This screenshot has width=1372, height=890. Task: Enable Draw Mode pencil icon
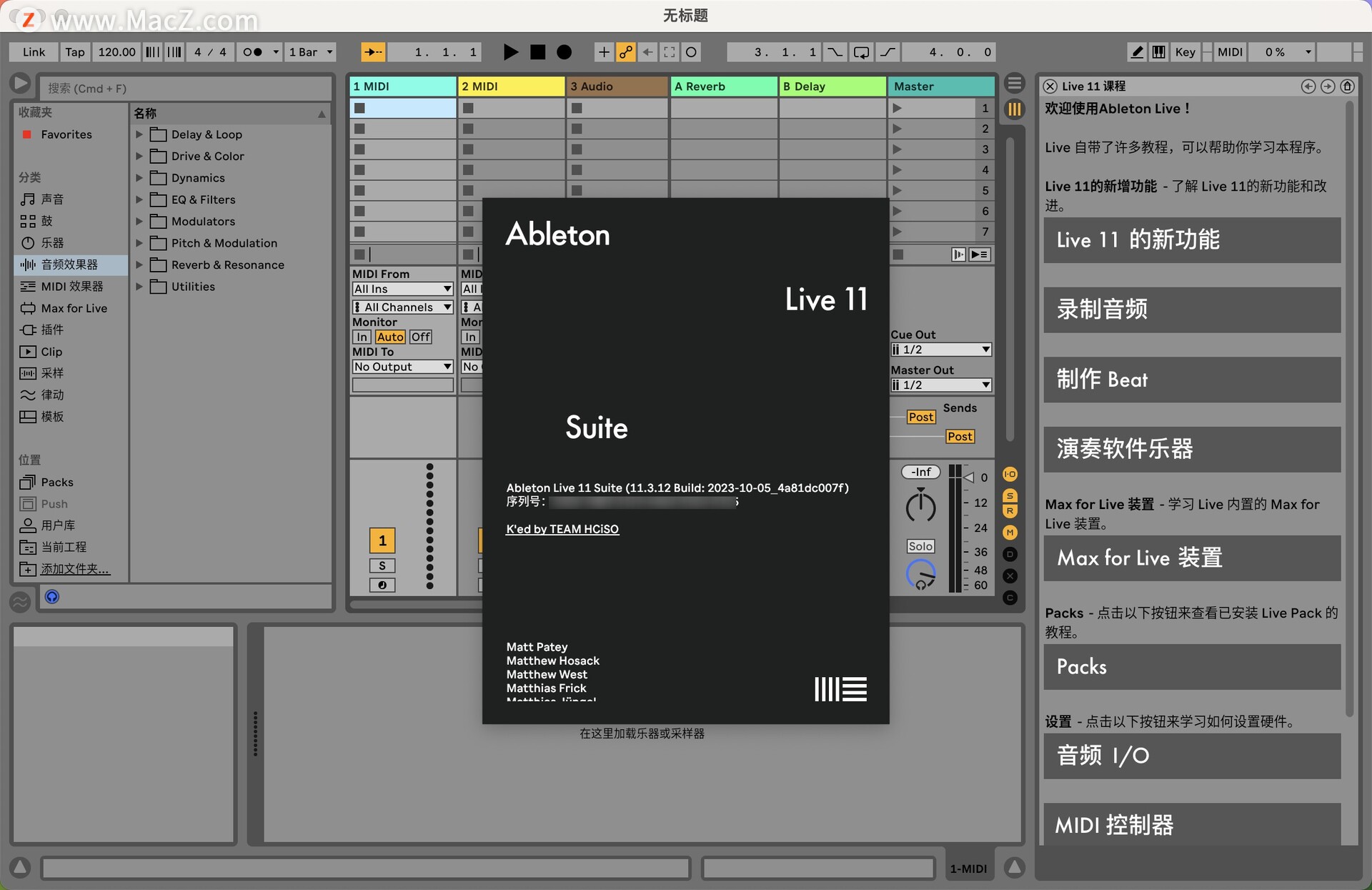(x=1137, y=52)
